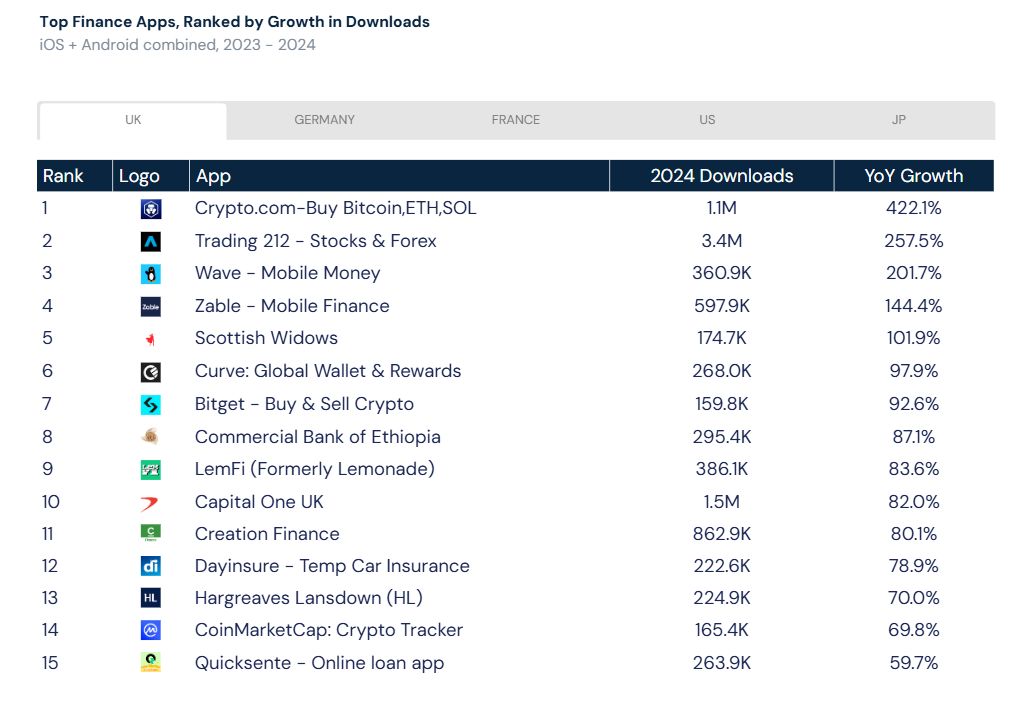This screenshot has width=1033, height=715.
Task: Click 'Zable - Mobile Finance' app name
Action: 292,306
